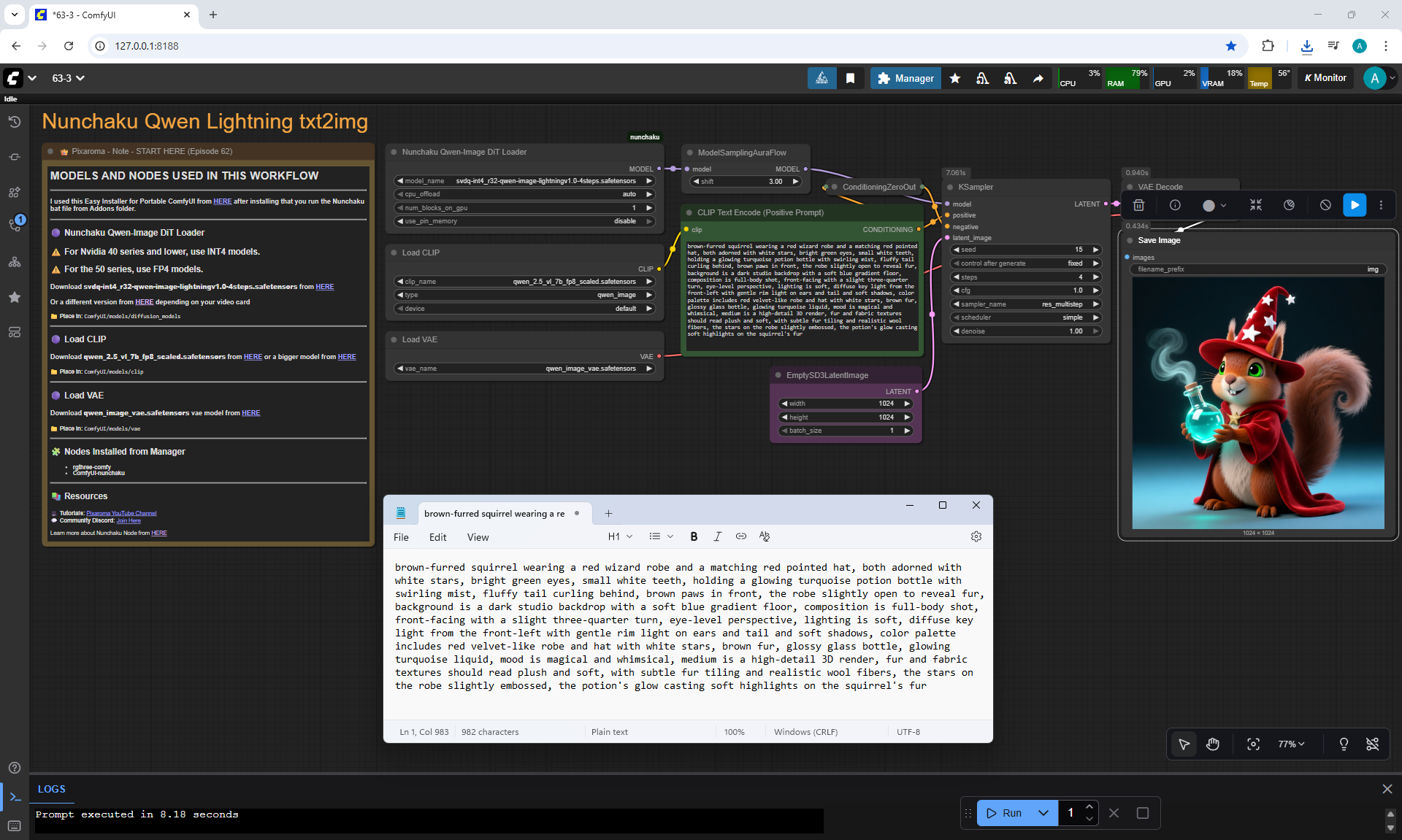Click the generated squirrel wizard image
Viewport: 1402px width, 840px height.
click(x=1257, y=403)
